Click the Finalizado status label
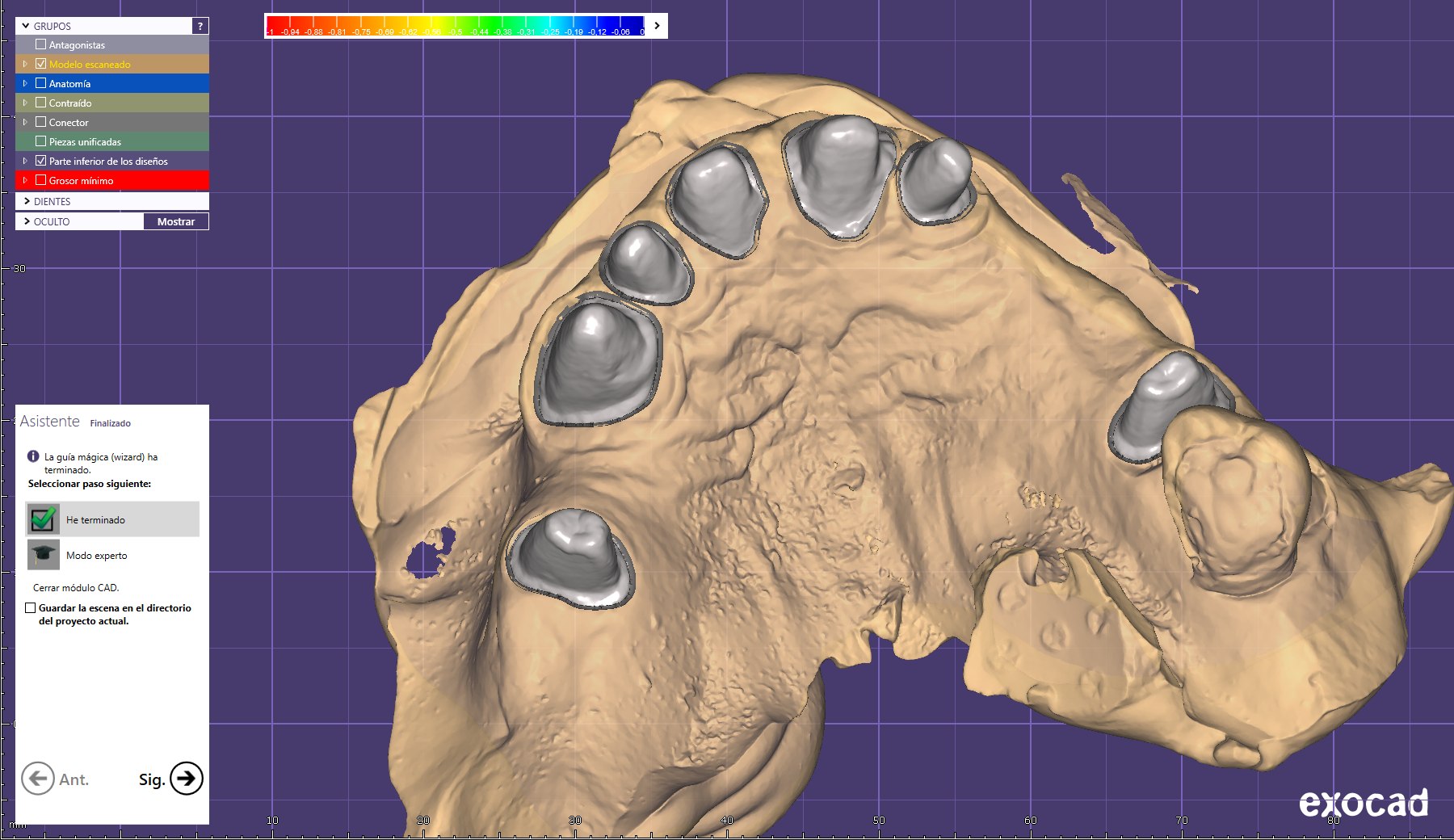1454x840 pixels. pyautogui.click(x=110, y=423)
